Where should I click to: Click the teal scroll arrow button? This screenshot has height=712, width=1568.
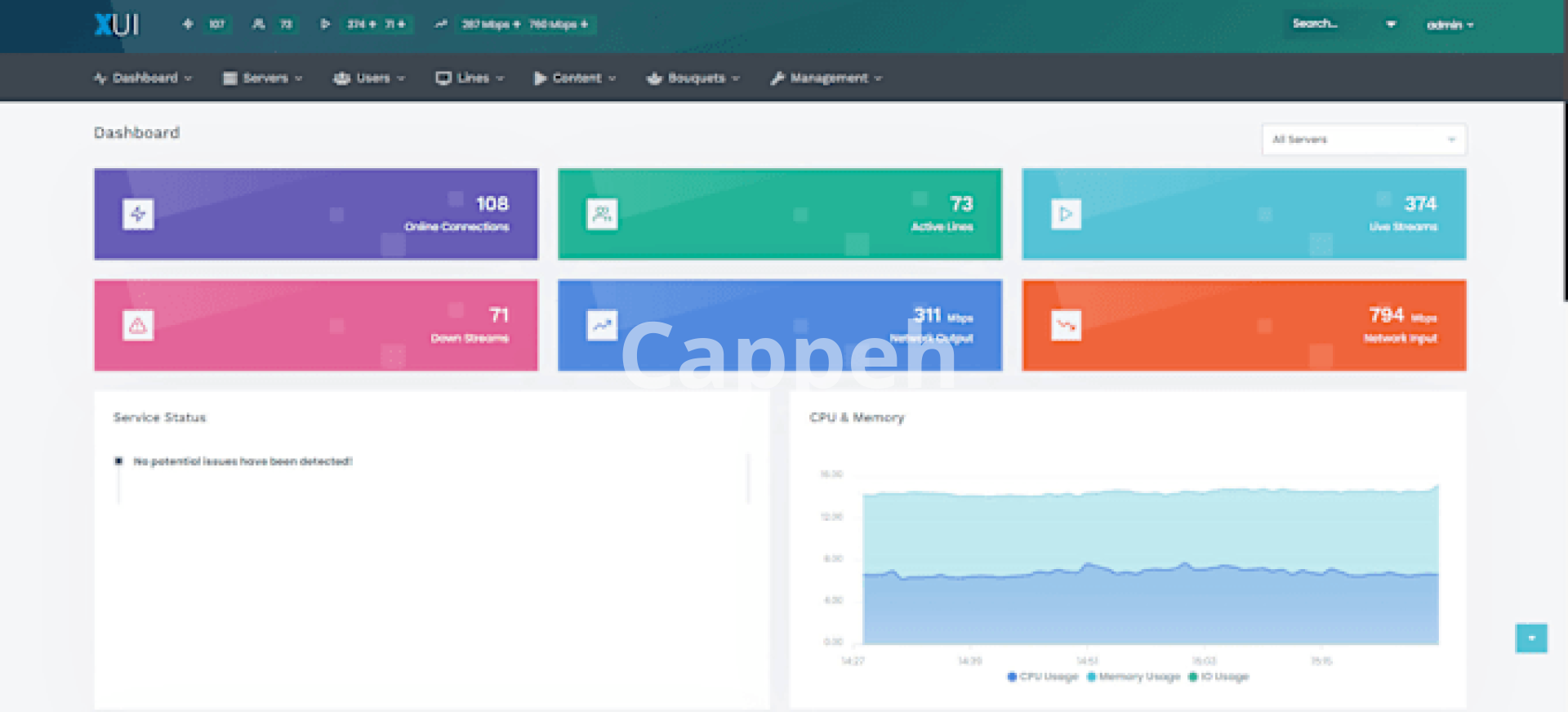(x=1531, y=638)
